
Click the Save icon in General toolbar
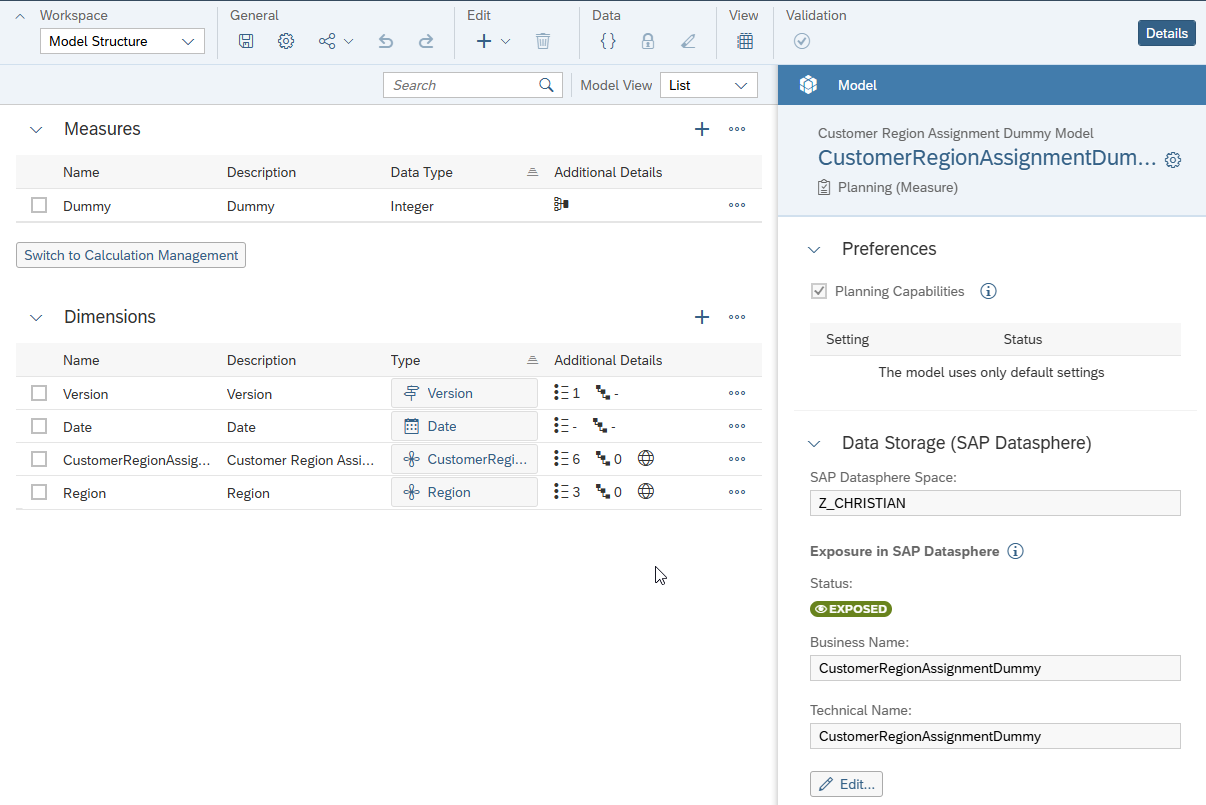coord(246,41)
